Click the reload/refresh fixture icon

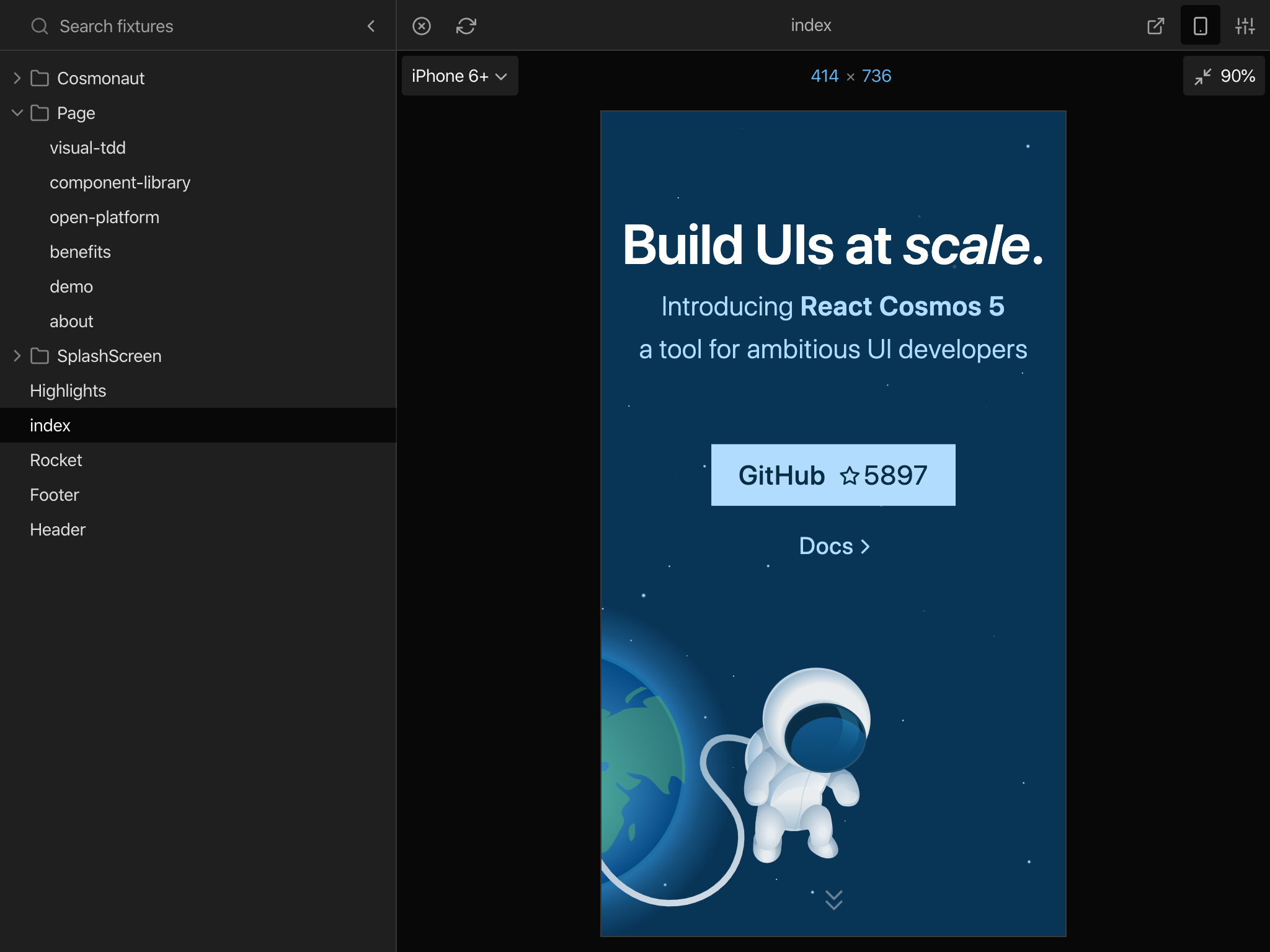click(466, 25)
